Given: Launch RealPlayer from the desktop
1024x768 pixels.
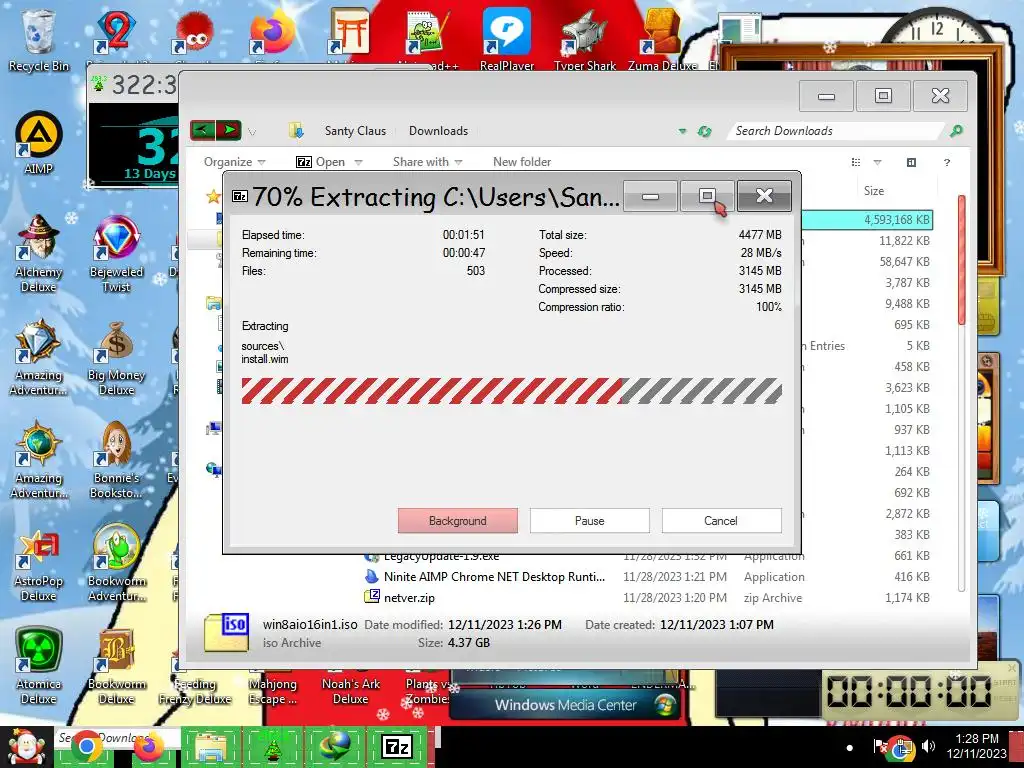Looking at the screenshot, I should (507, 38).
